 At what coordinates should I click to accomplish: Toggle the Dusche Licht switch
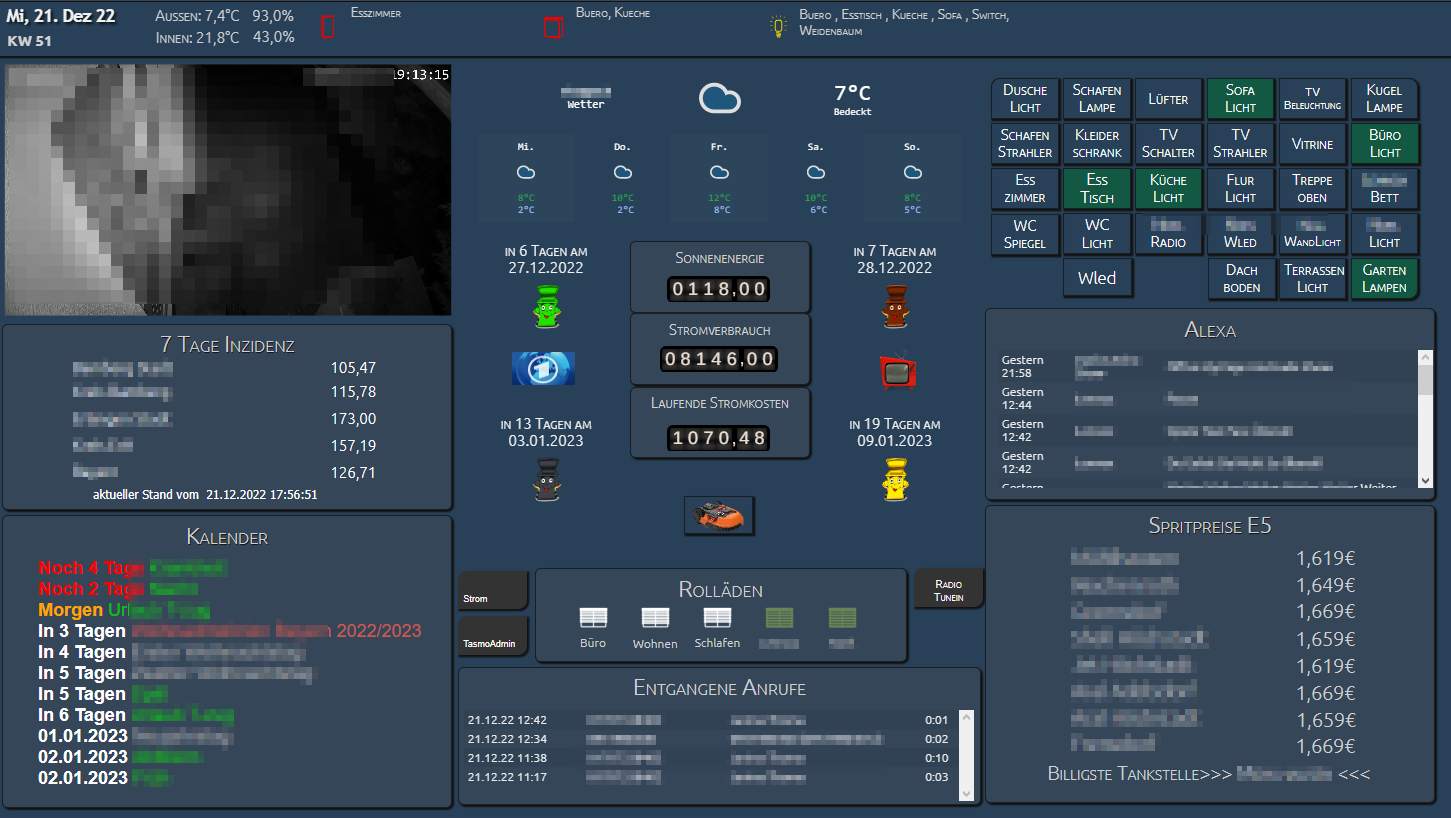coord(1025,99)
